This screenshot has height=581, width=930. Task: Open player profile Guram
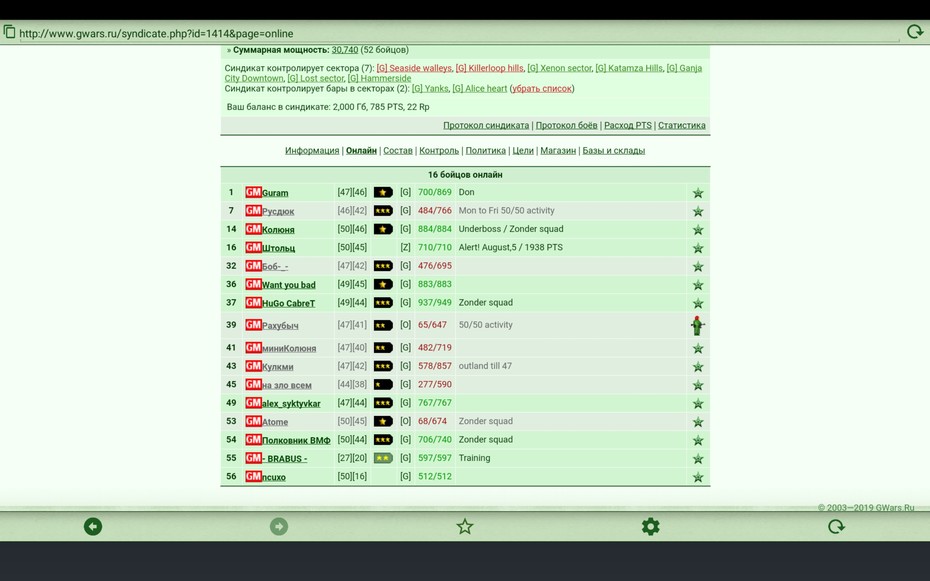tap(275, 193)
